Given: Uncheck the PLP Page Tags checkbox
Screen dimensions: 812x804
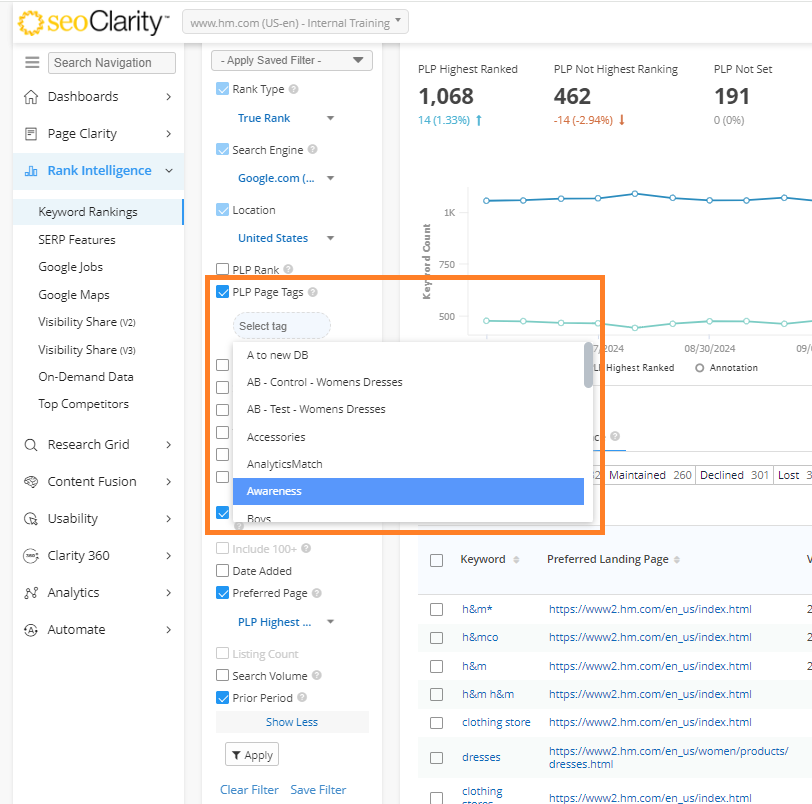Looking at the screenshot, I should (x=223, y=293).
